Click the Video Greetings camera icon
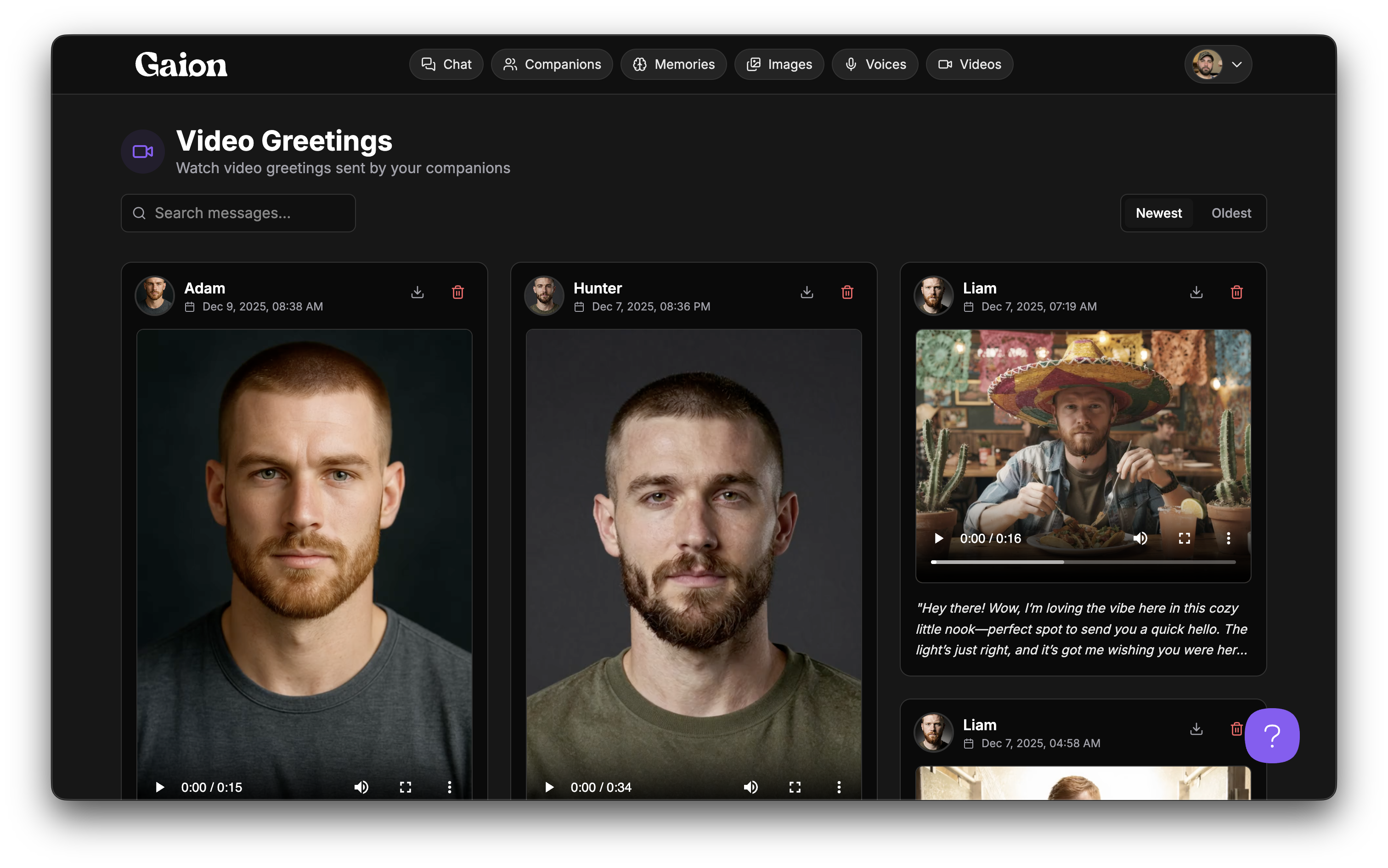The height and width of the screenshot is (868, 1388). coord(142,152)
